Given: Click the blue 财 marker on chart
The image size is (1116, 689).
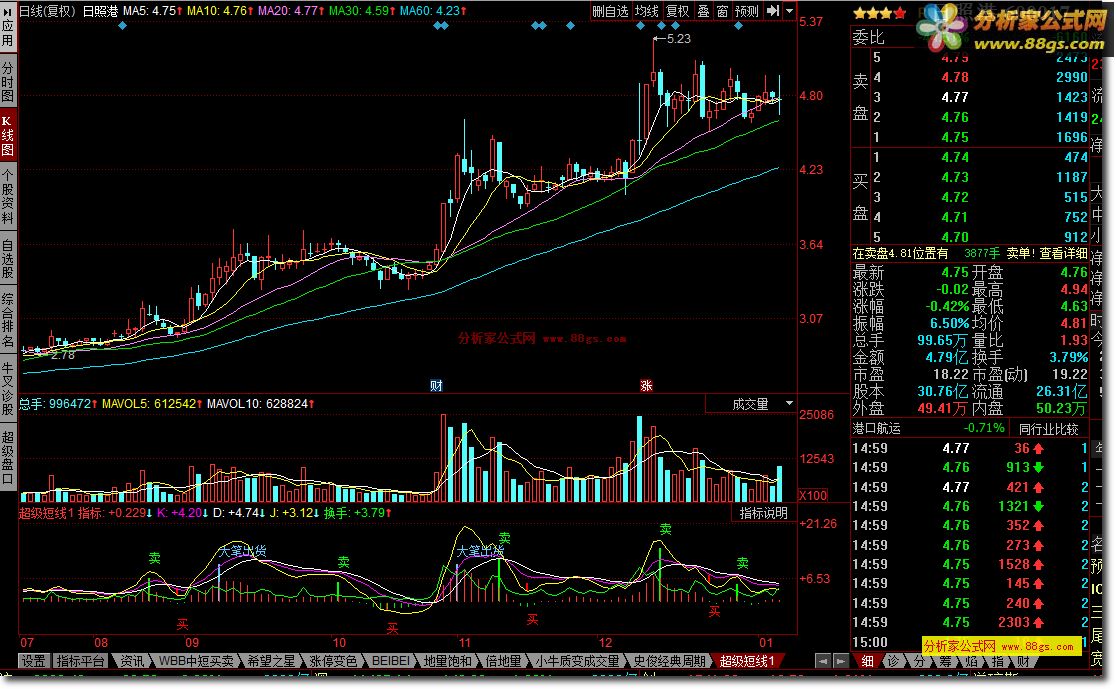Looking at the screenshot, I should 436,386.
